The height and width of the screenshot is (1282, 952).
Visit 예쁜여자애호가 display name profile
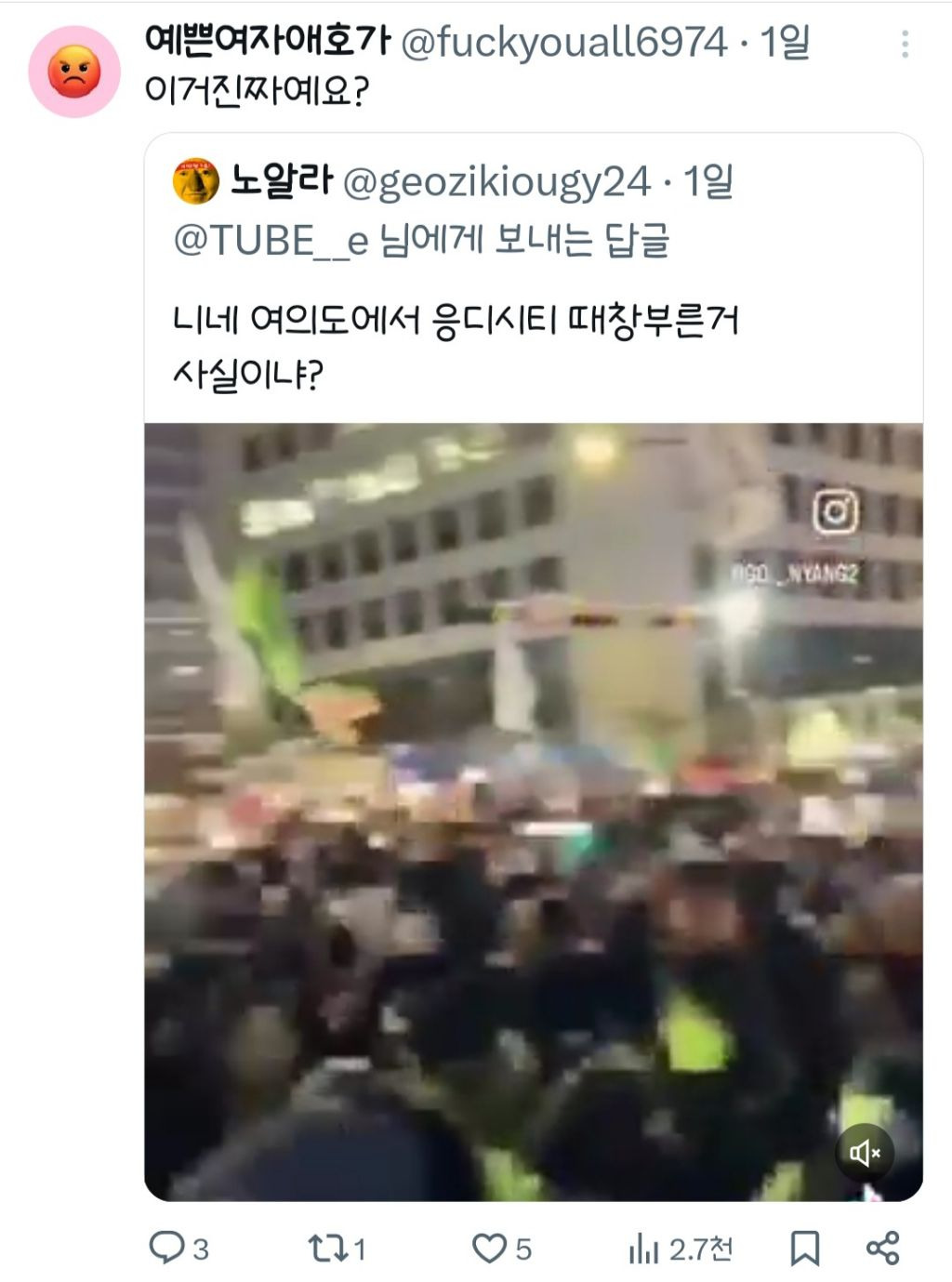coord(268,40)
